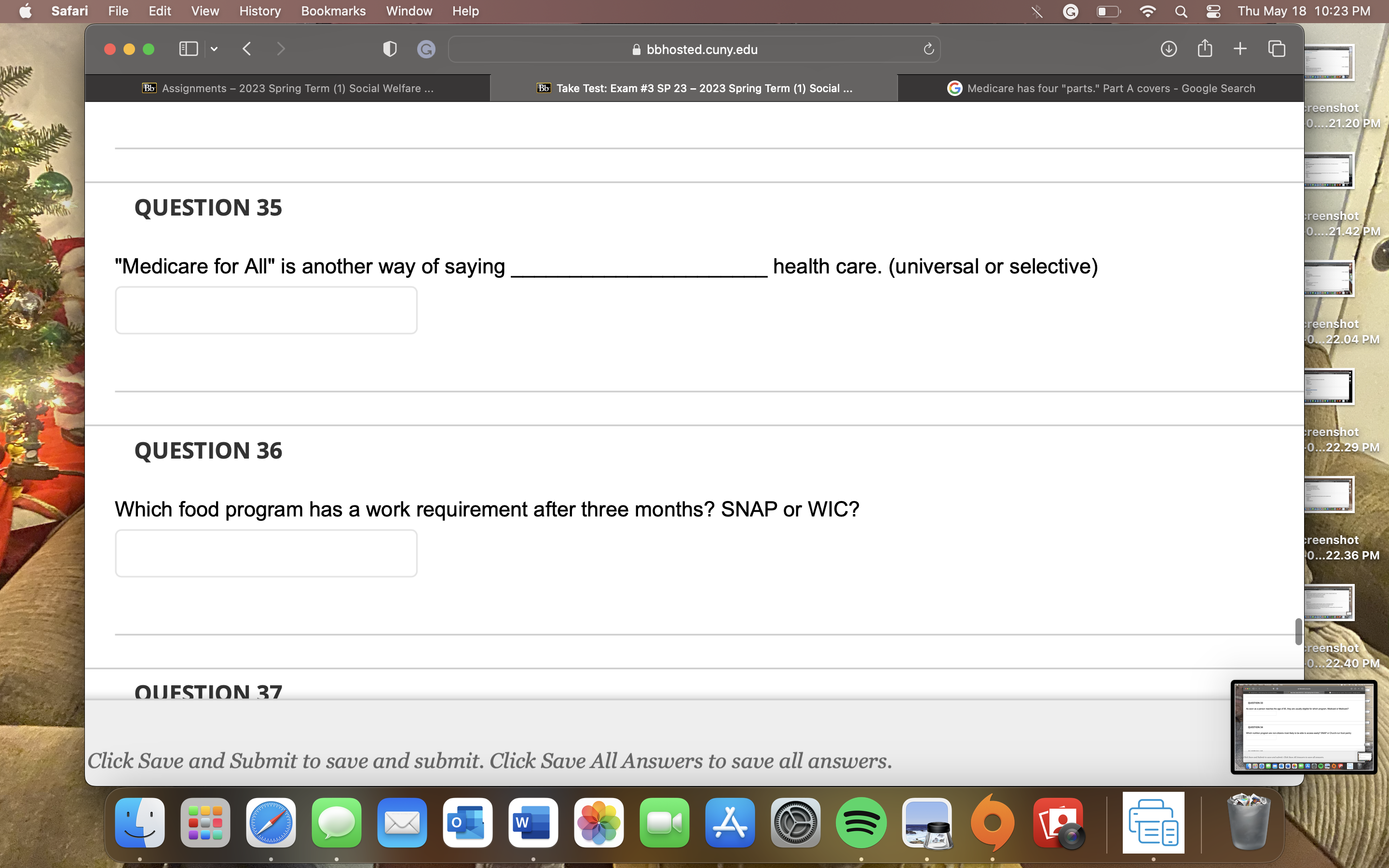Open the Downloads indicator in Safari toolbar
Viewport: 1389px width, 868px height.
click(1168, 49)
